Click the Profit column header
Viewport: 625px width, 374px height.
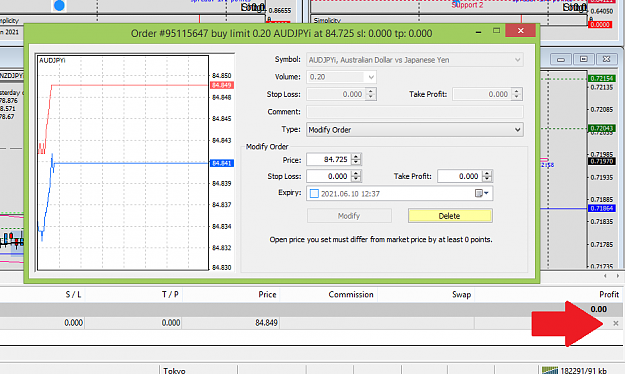609,295
